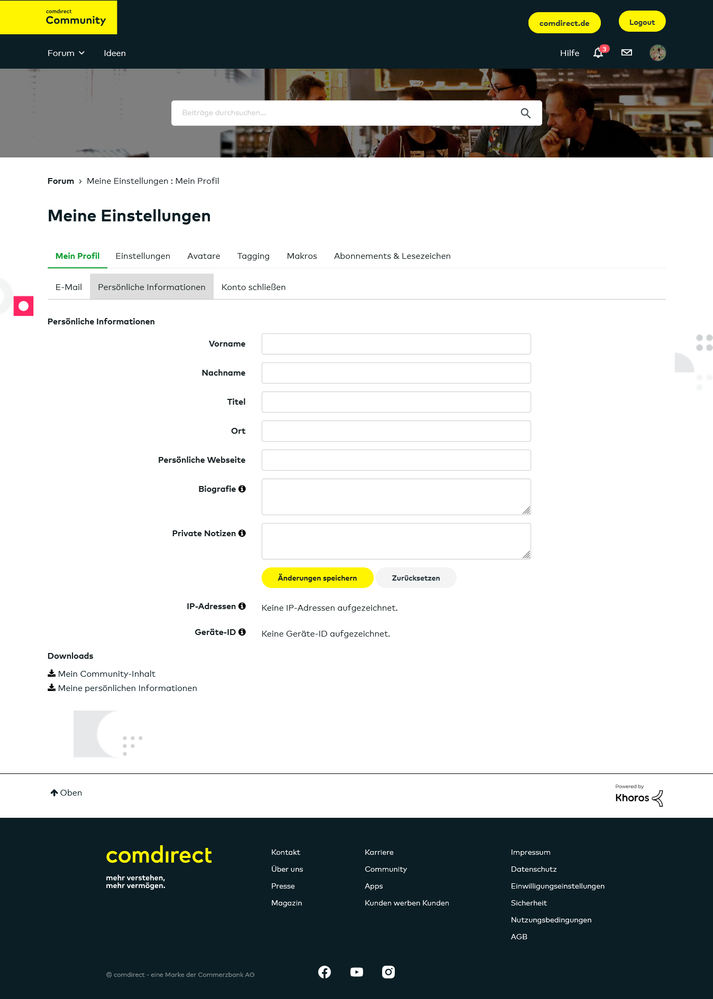Switch to the Avatare tab
Image resolution: width=713 pixels, height=999 pixels.
[x=204, y=255]
